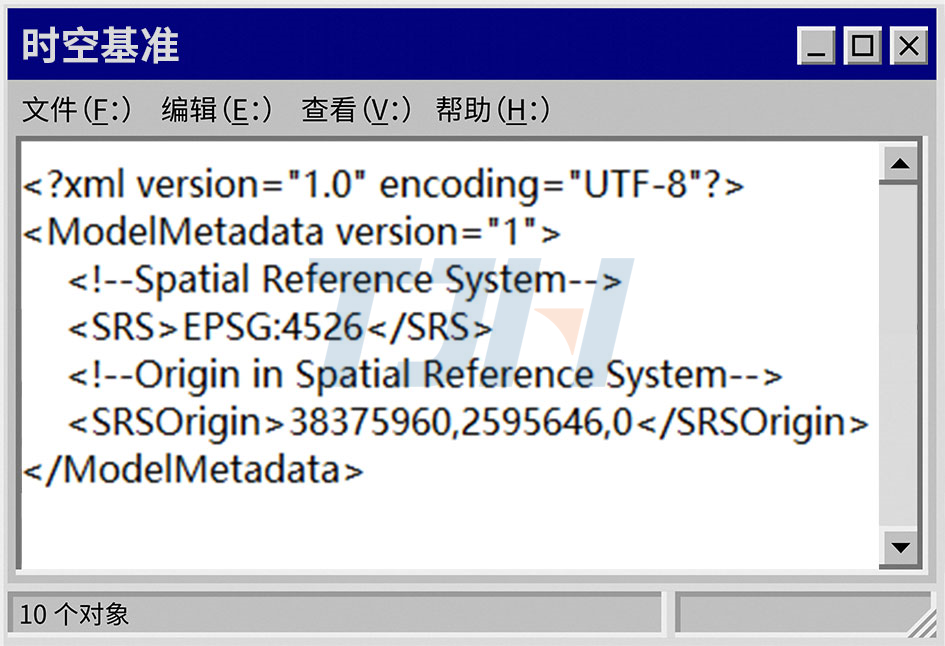Click the empty right status bar pane
Viewport: 945px width, 646px height.
click(x=805, y=614)
